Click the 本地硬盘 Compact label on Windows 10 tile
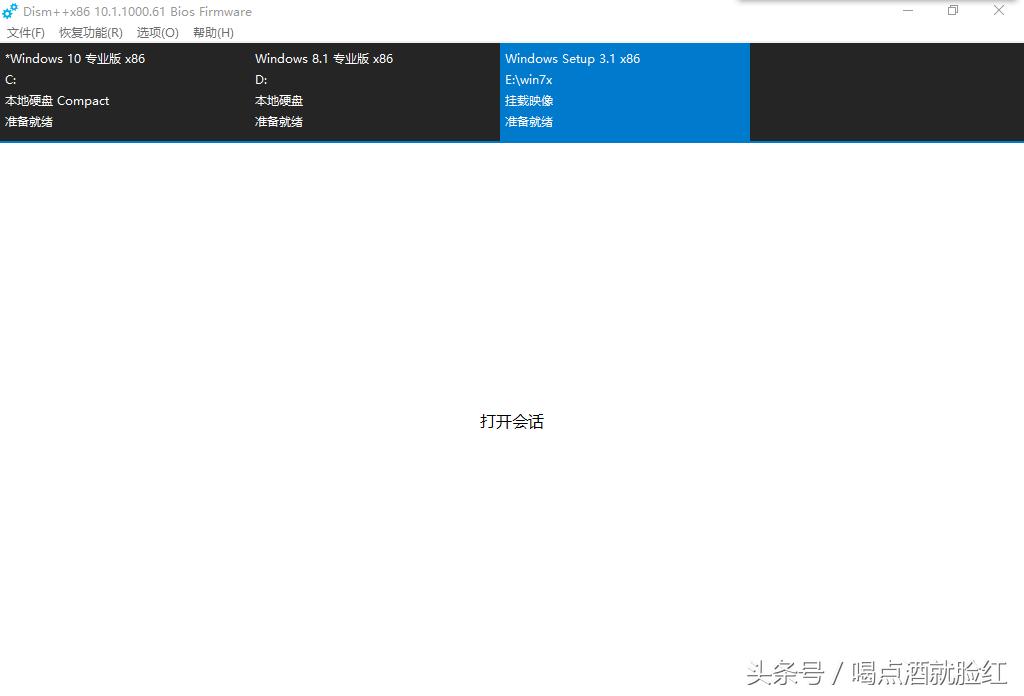Image resolution: width=1024 pixels, height=696 pixels. (x=56, y=100)
